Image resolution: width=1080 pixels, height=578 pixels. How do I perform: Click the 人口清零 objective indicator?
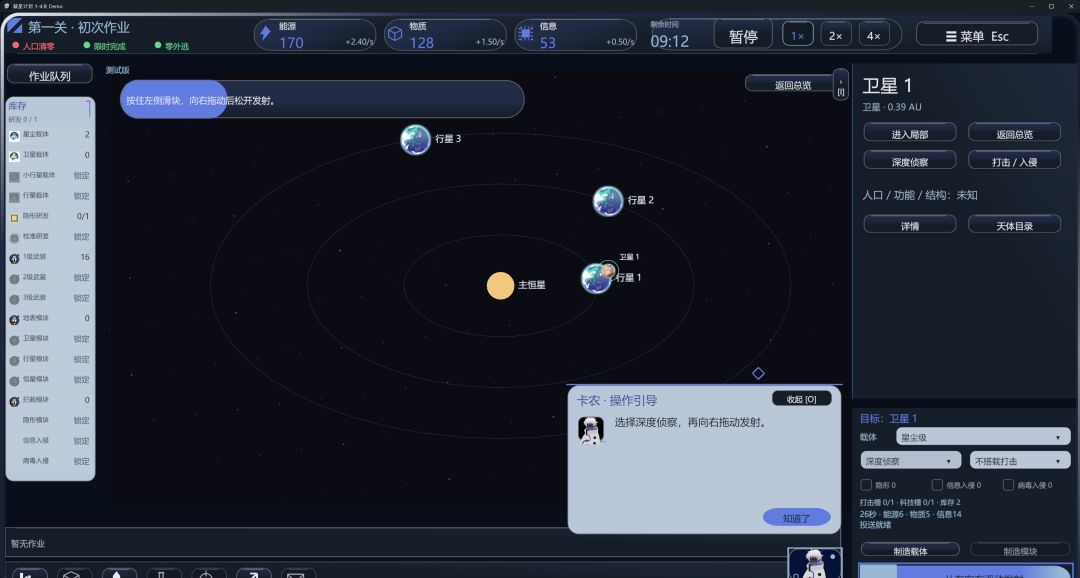[34, 46]
